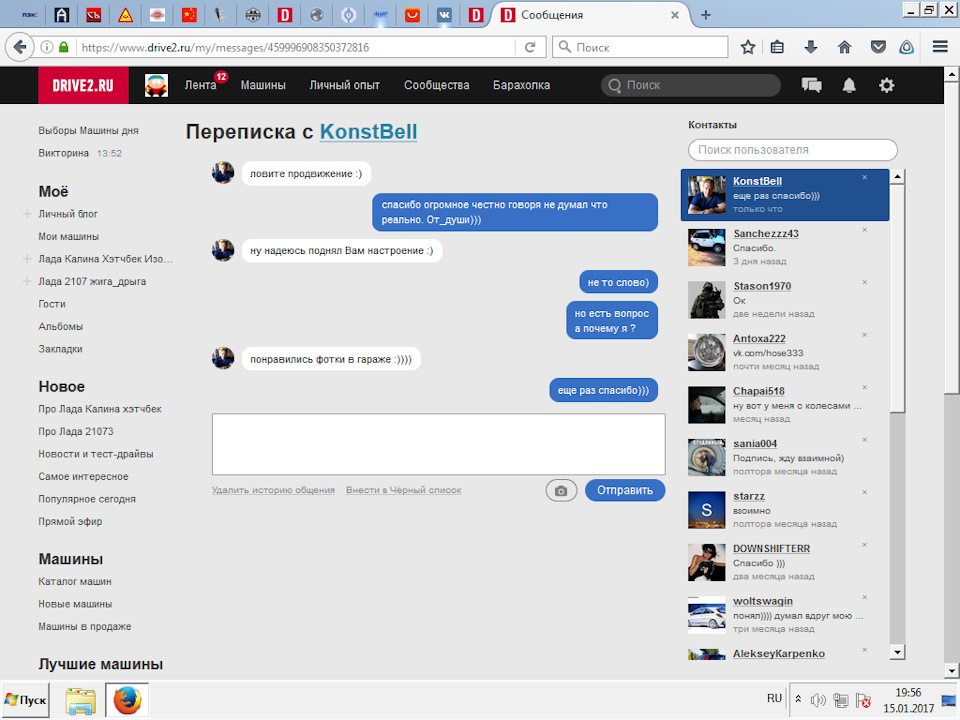Bookmark this page with the star icon

click(x=748, y=47)
